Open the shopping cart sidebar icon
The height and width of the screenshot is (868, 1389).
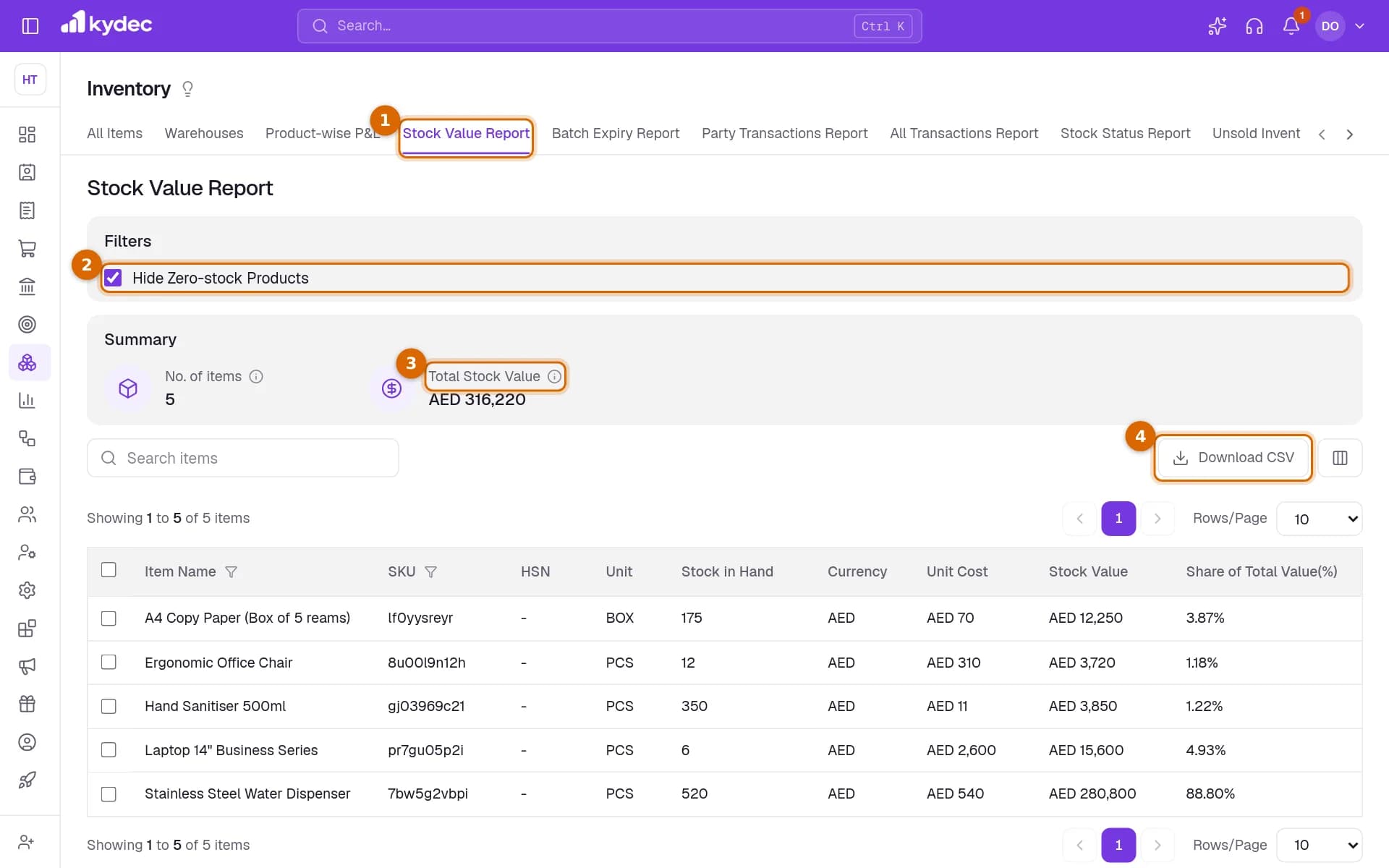pyautogui.click(x=27, y=249)
